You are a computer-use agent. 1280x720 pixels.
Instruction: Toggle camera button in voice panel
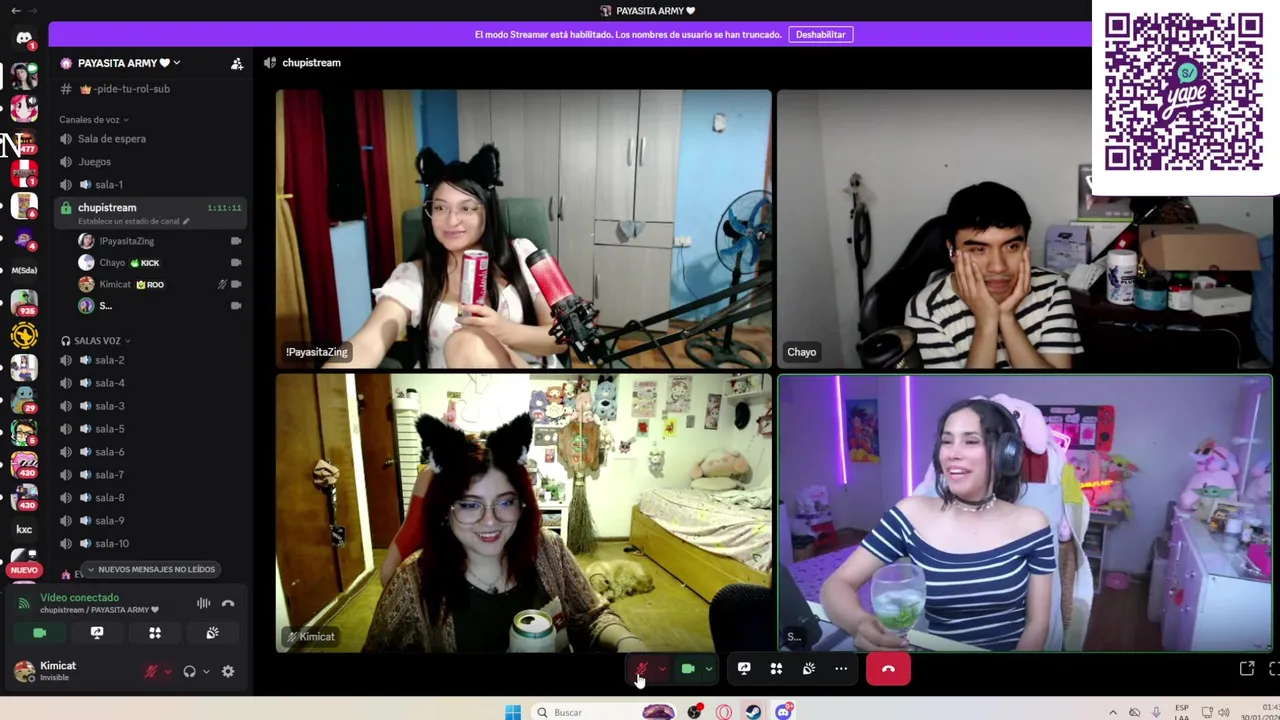click(40, 633)
